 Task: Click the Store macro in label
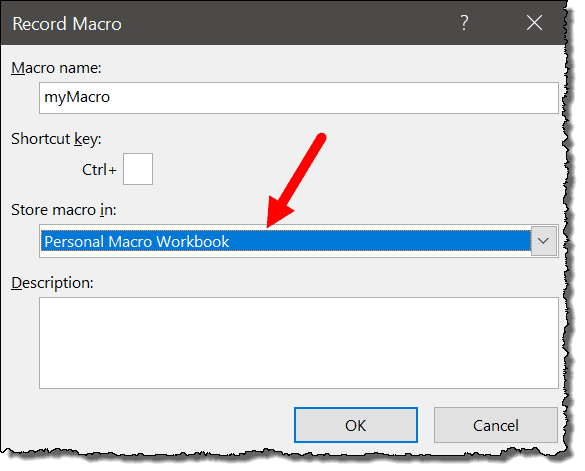[63, 210]
